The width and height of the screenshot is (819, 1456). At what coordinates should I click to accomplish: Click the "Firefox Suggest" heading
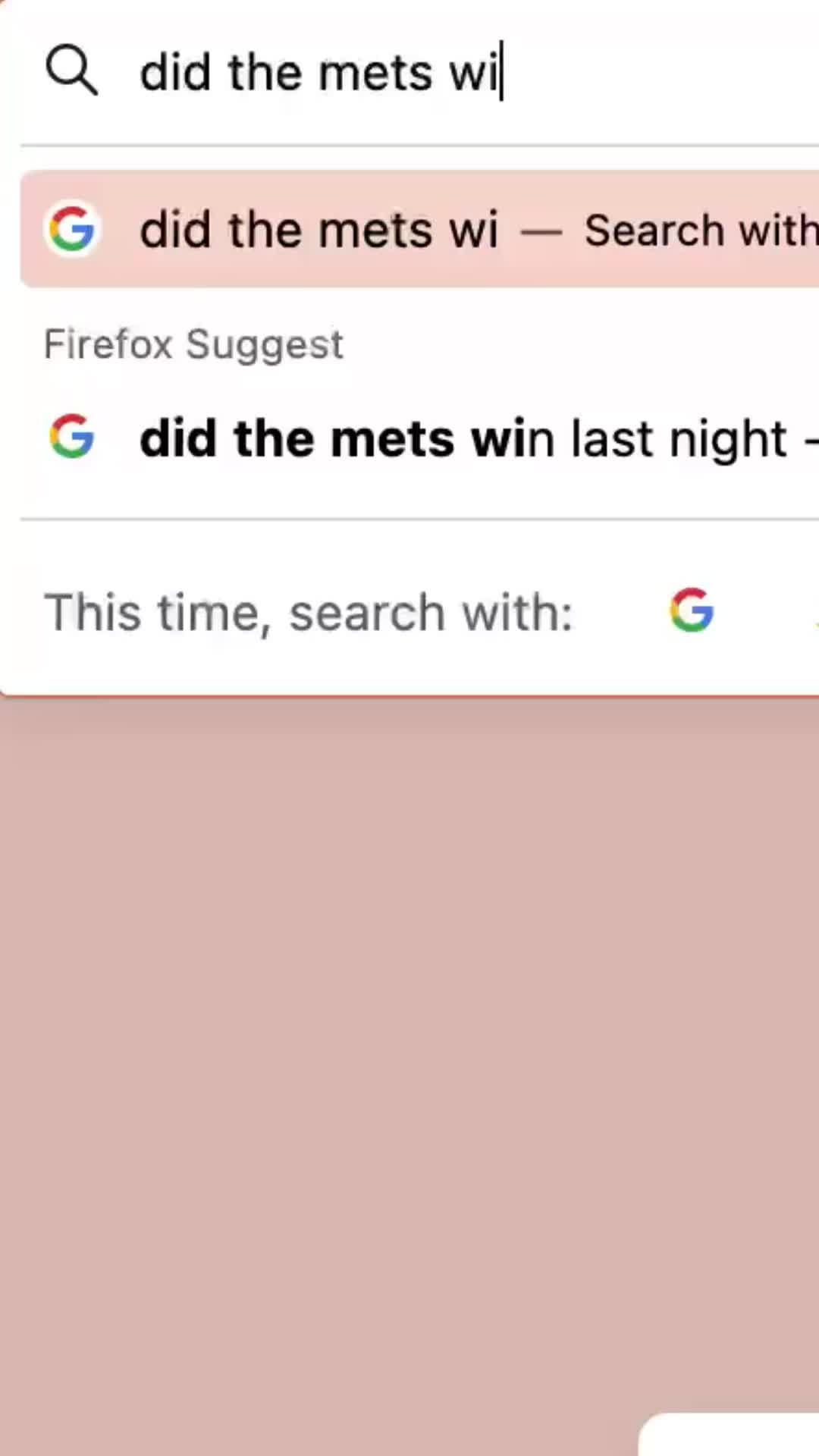(x=193, y=344)
